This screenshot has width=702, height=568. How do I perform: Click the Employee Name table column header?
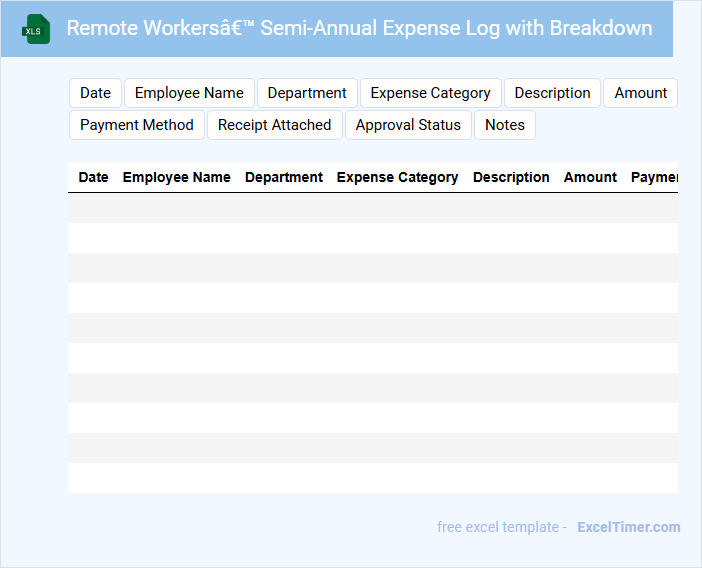coord(176,177)
